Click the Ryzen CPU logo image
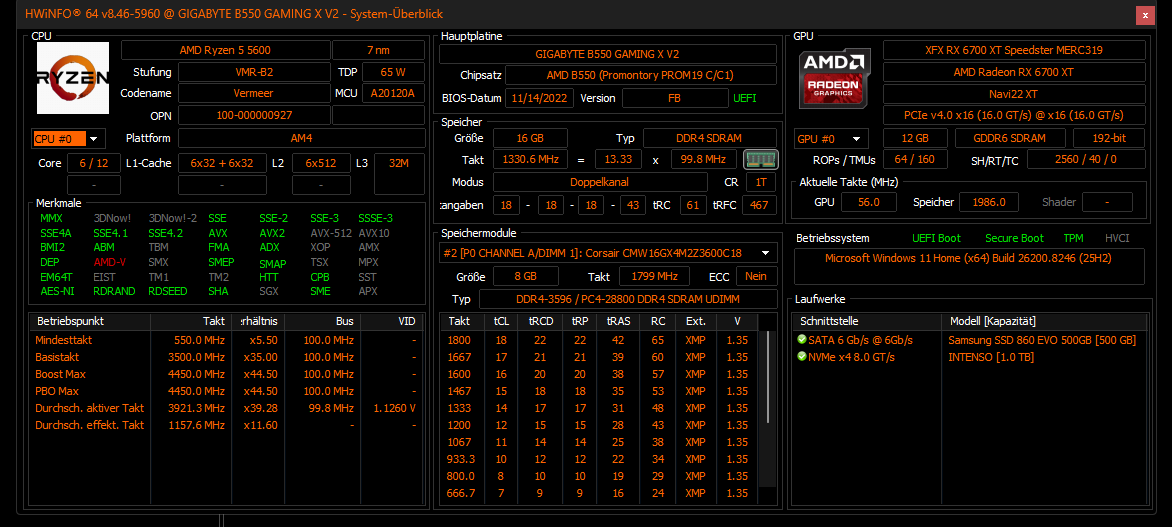Screen dimensions: 1172x527 tap(73, 78)
